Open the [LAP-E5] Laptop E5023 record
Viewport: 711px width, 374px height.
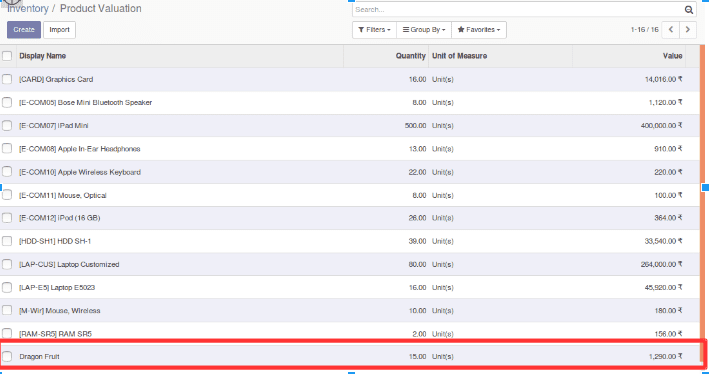pyautogui.click(x=57, y=287)
